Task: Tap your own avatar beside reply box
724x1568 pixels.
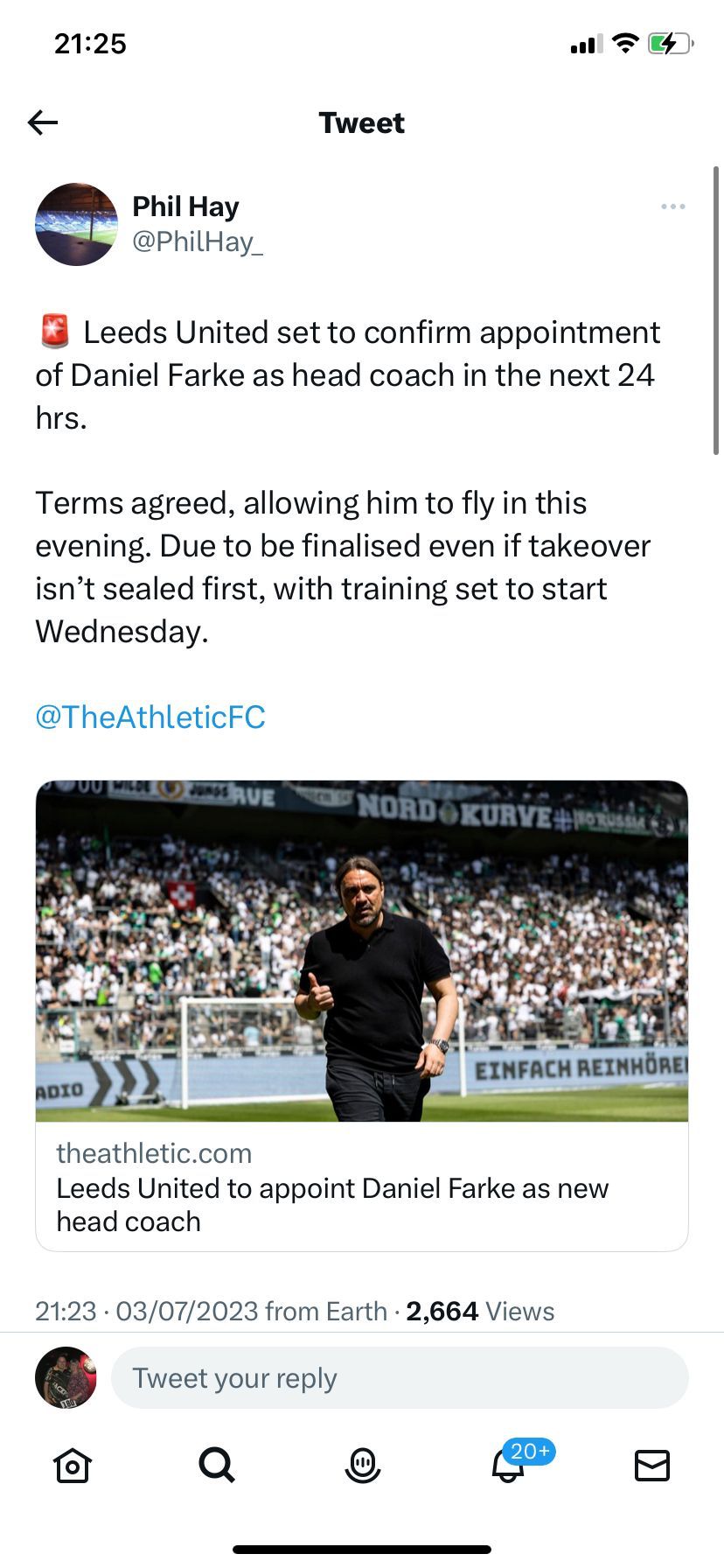Action: pos(66,1377)
